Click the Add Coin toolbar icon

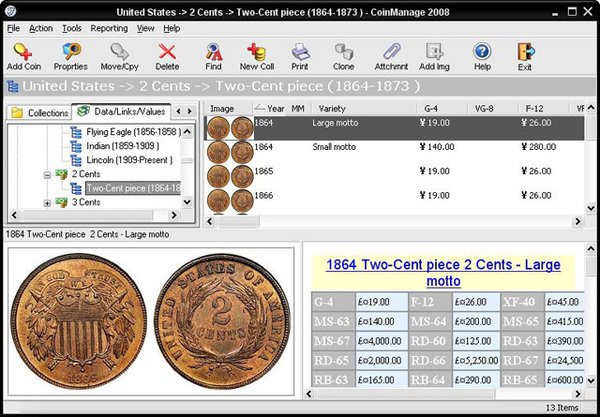coord(24,56)
